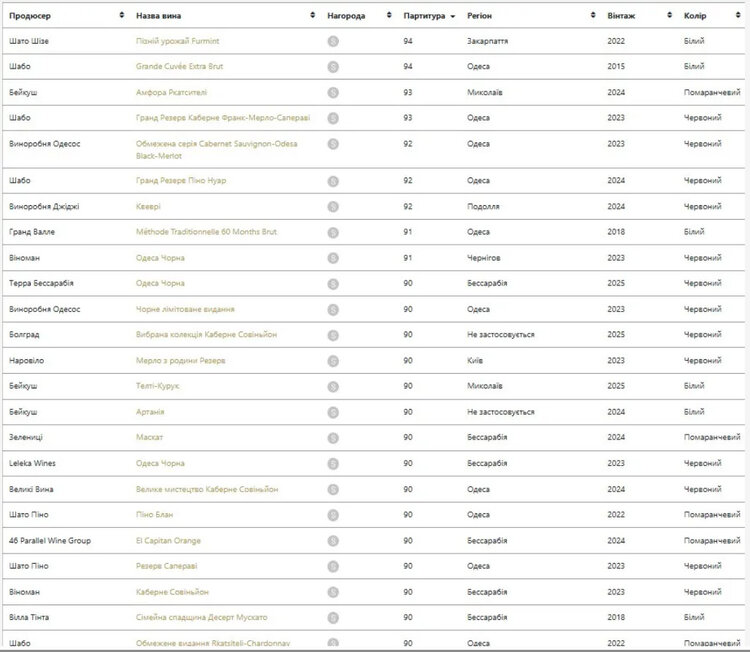Click medal icon in Мерло з родини Резерв row
The image size is (750, 652).
[x=333, y=361]
